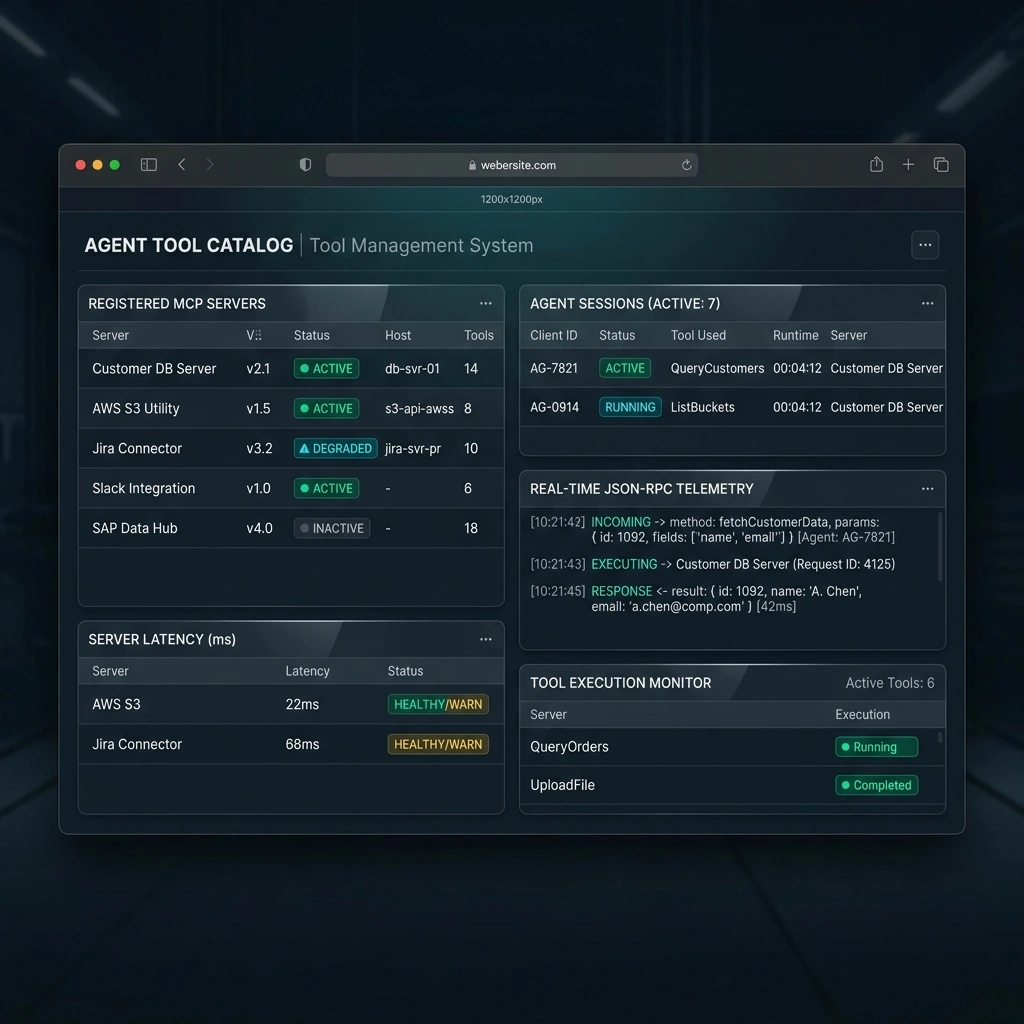1024x1024 pixels.
Task: Sort by Status column in MCP Servers table
Action: [312, 335]
